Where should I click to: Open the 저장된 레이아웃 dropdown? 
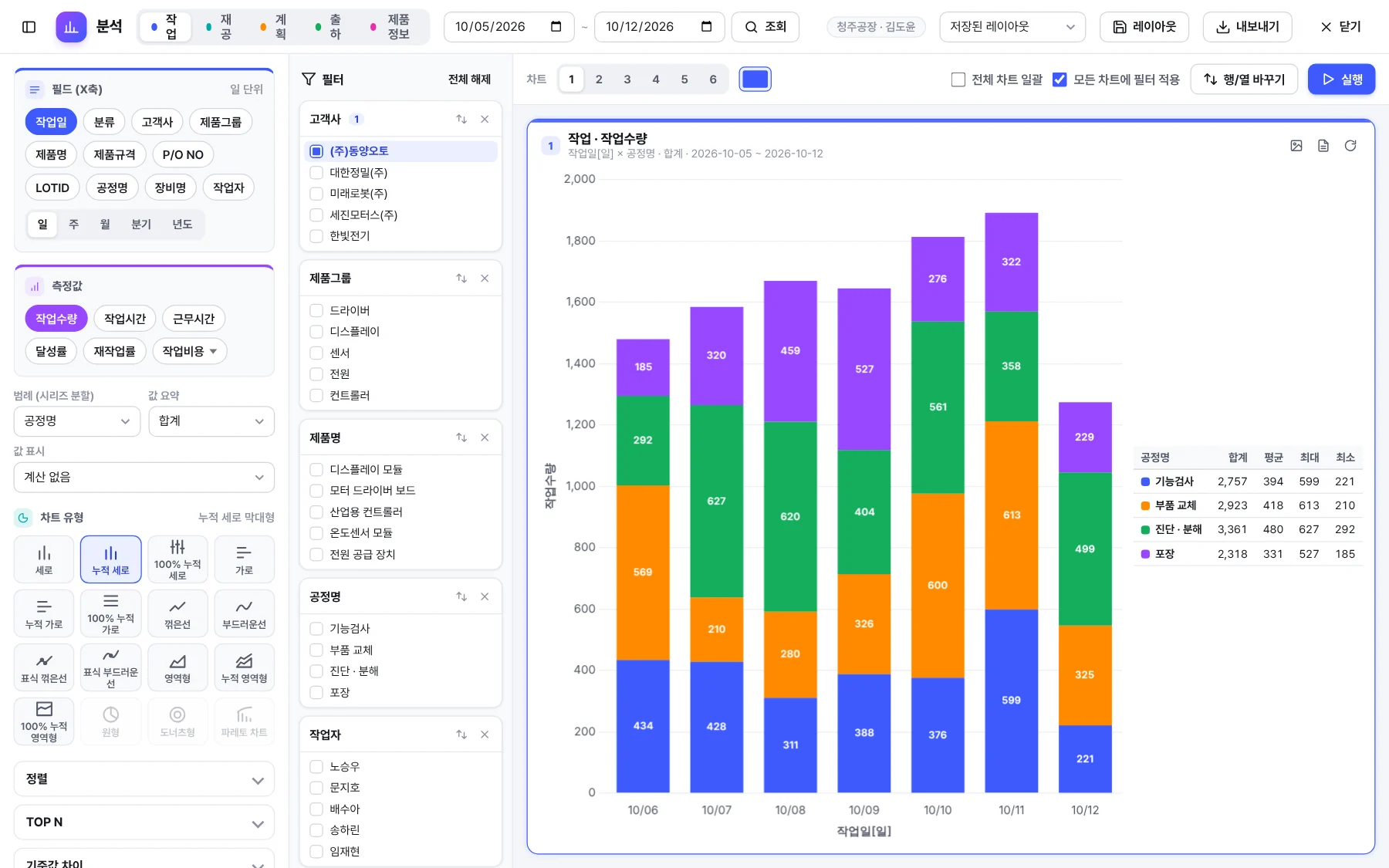pos(1012,27)
